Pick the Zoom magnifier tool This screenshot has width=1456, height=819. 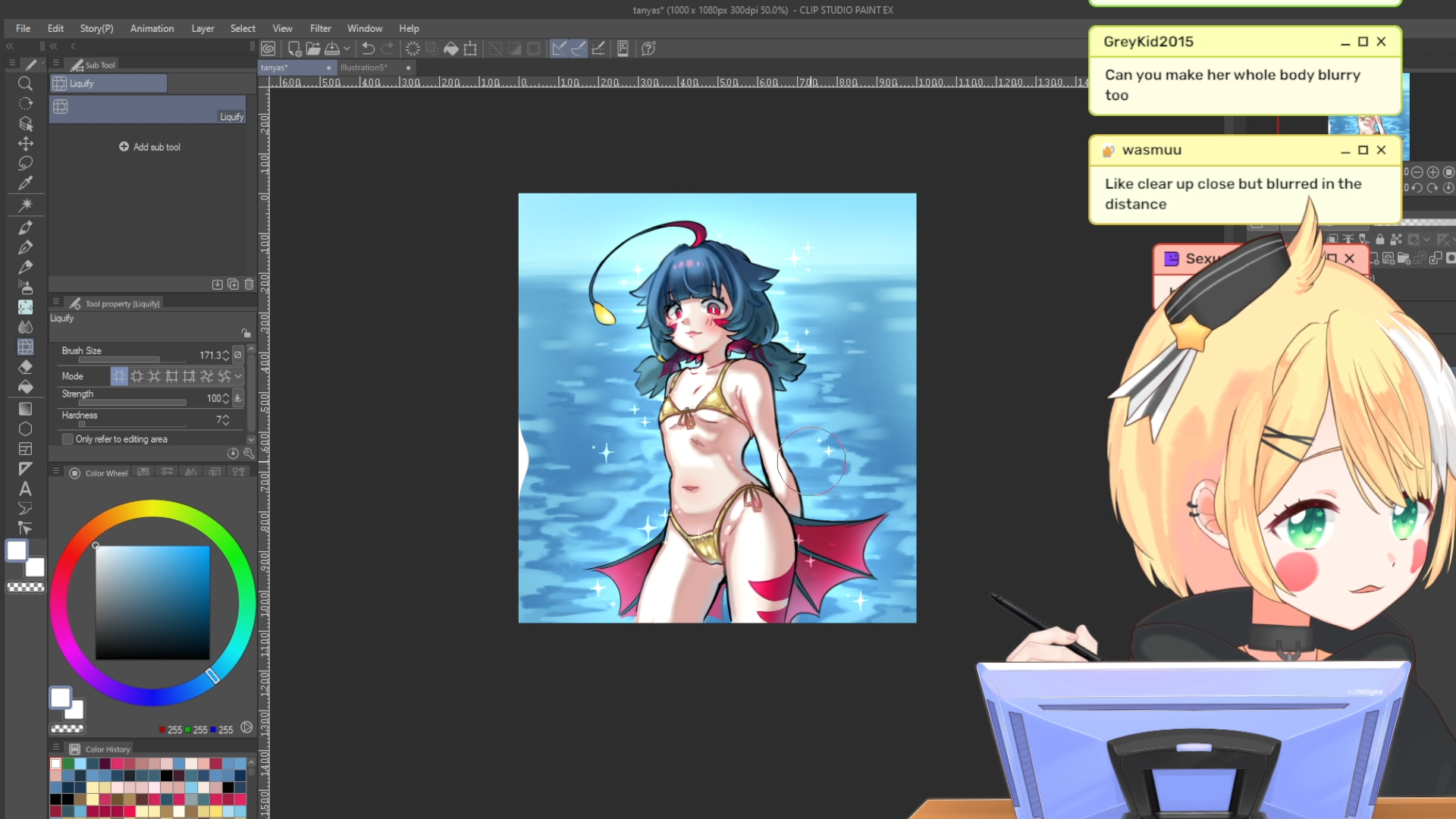point(25,83)
